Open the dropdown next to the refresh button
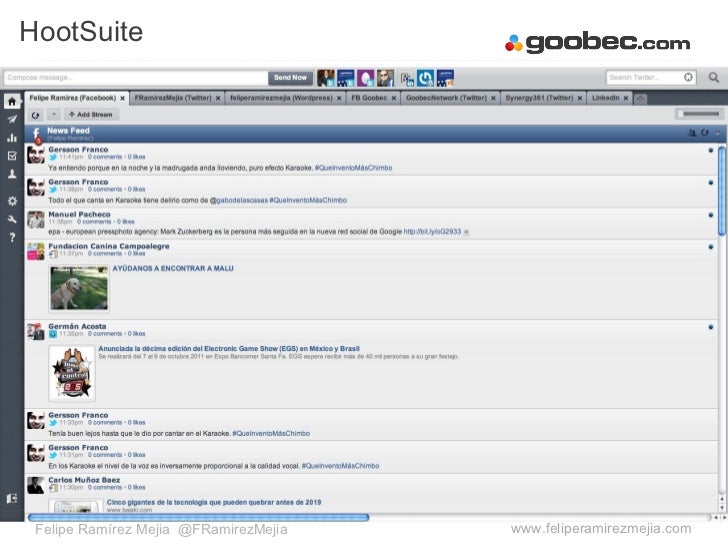Image resolution: width=728 pixels, height=546 pixels. click(54, 115)
